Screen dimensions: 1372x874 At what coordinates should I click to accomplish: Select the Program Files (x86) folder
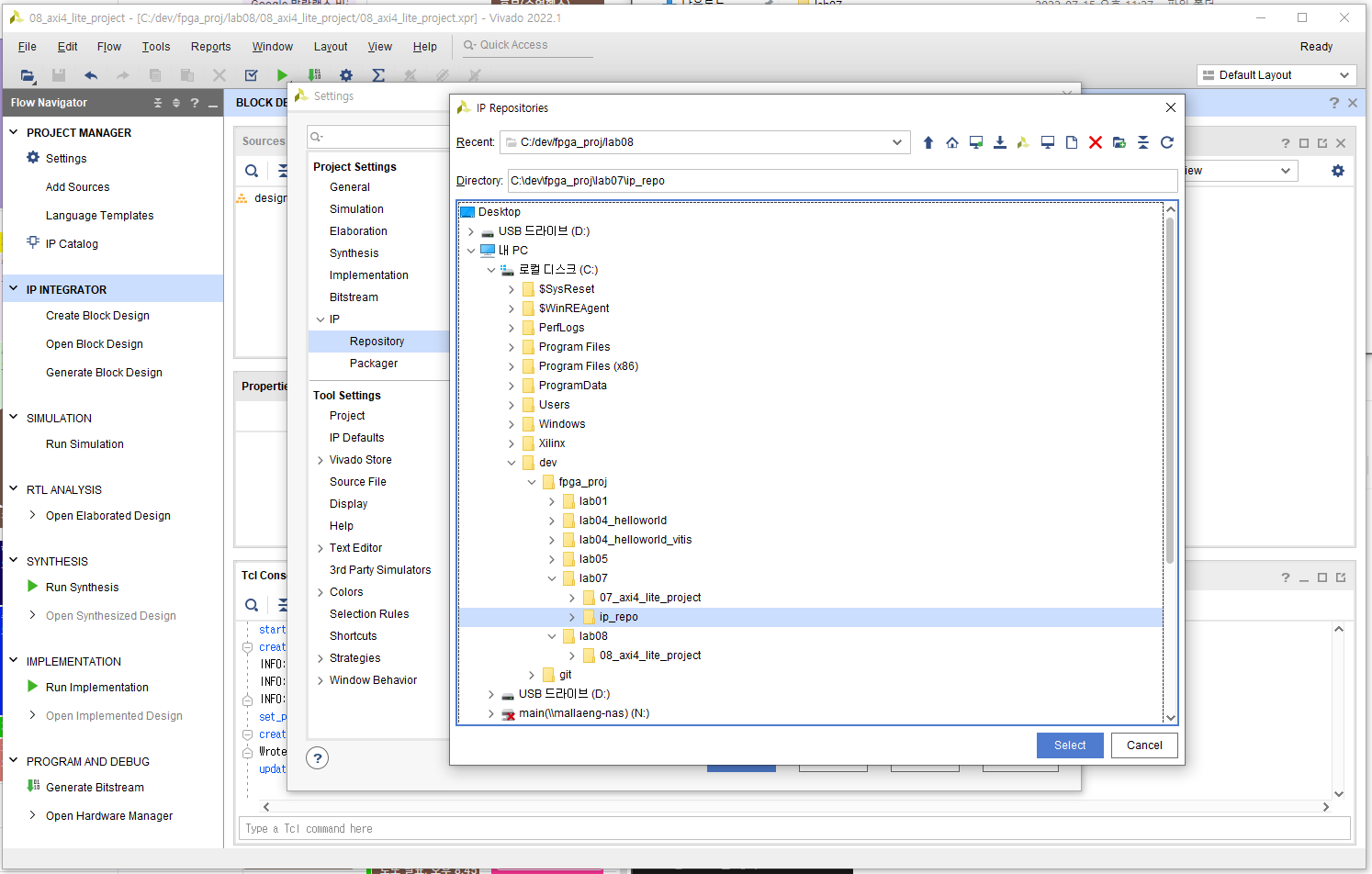(589, 366)
